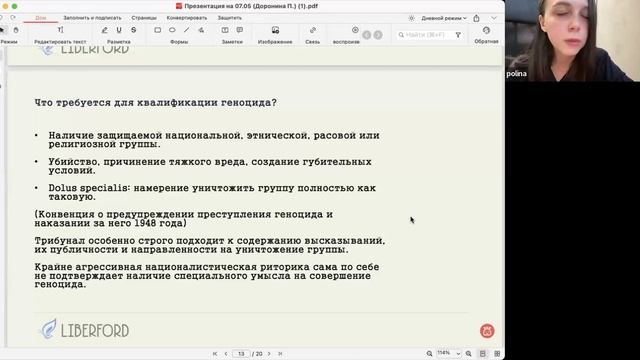Select the hand pan tool
Image resolution: width=640 pixels, height=360 pixels.
[x=16, y=30]
